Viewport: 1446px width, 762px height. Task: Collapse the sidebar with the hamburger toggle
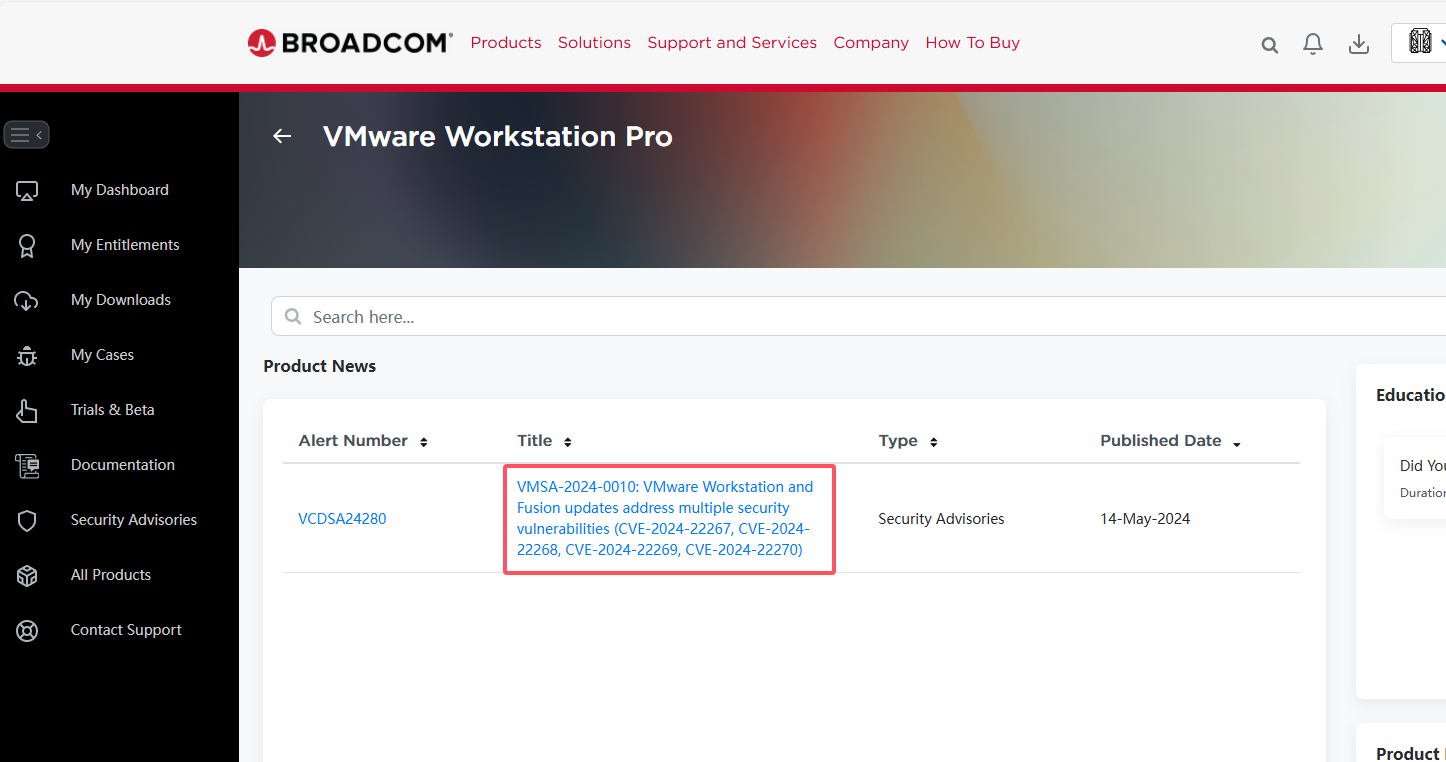point(27,134)
